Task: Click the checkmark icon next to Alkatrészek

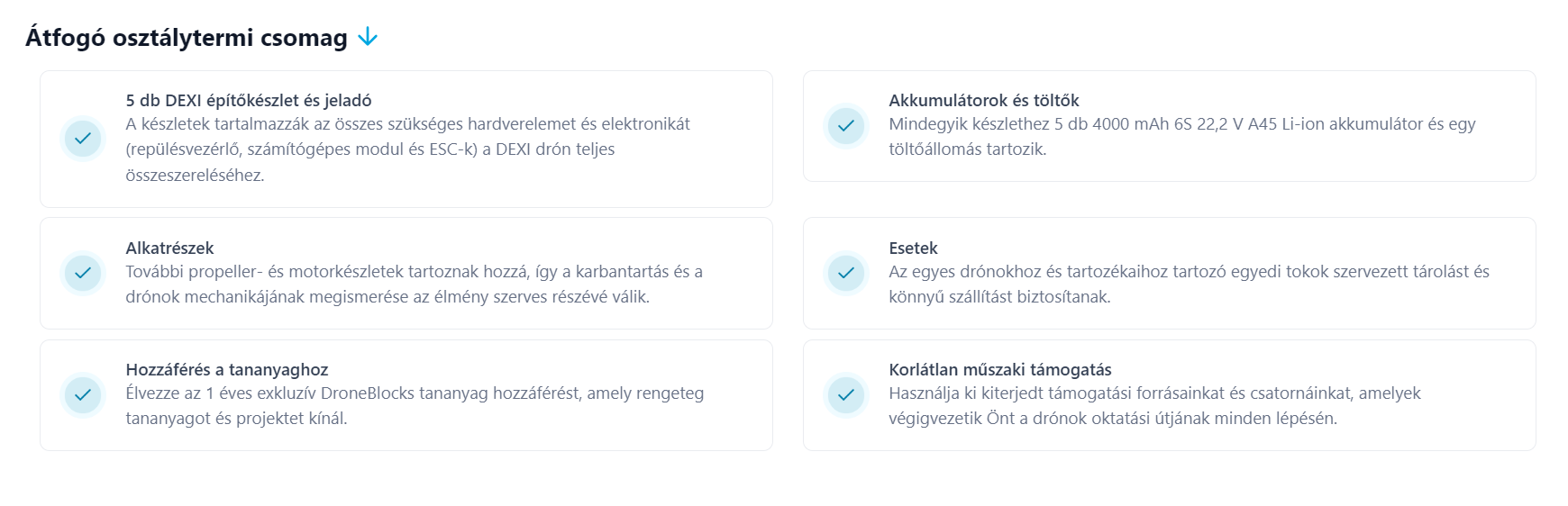Action: click(x=83, y=273)
